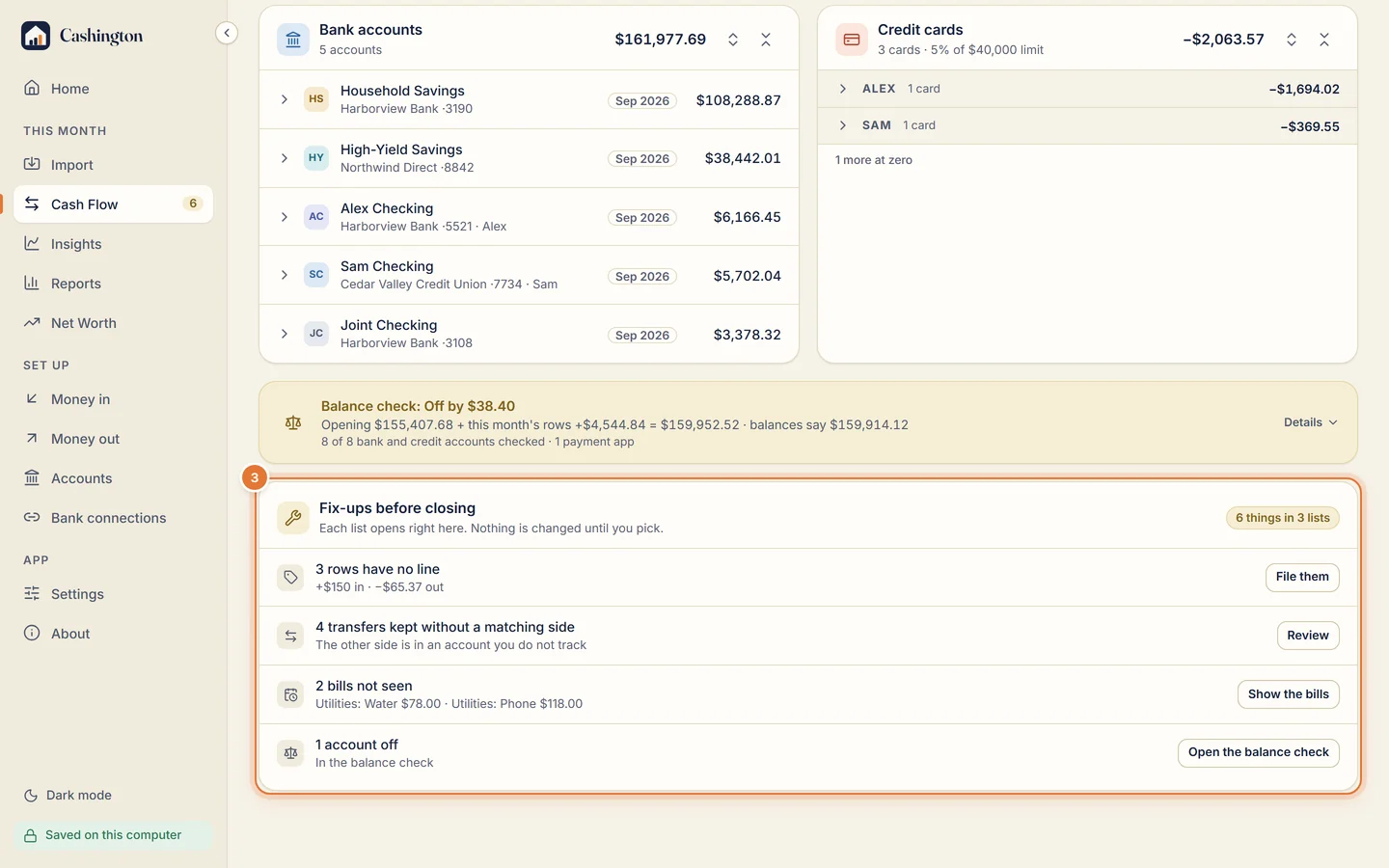
Task: Collapse the sidebar with the arrow button
Action: (227, 33)
